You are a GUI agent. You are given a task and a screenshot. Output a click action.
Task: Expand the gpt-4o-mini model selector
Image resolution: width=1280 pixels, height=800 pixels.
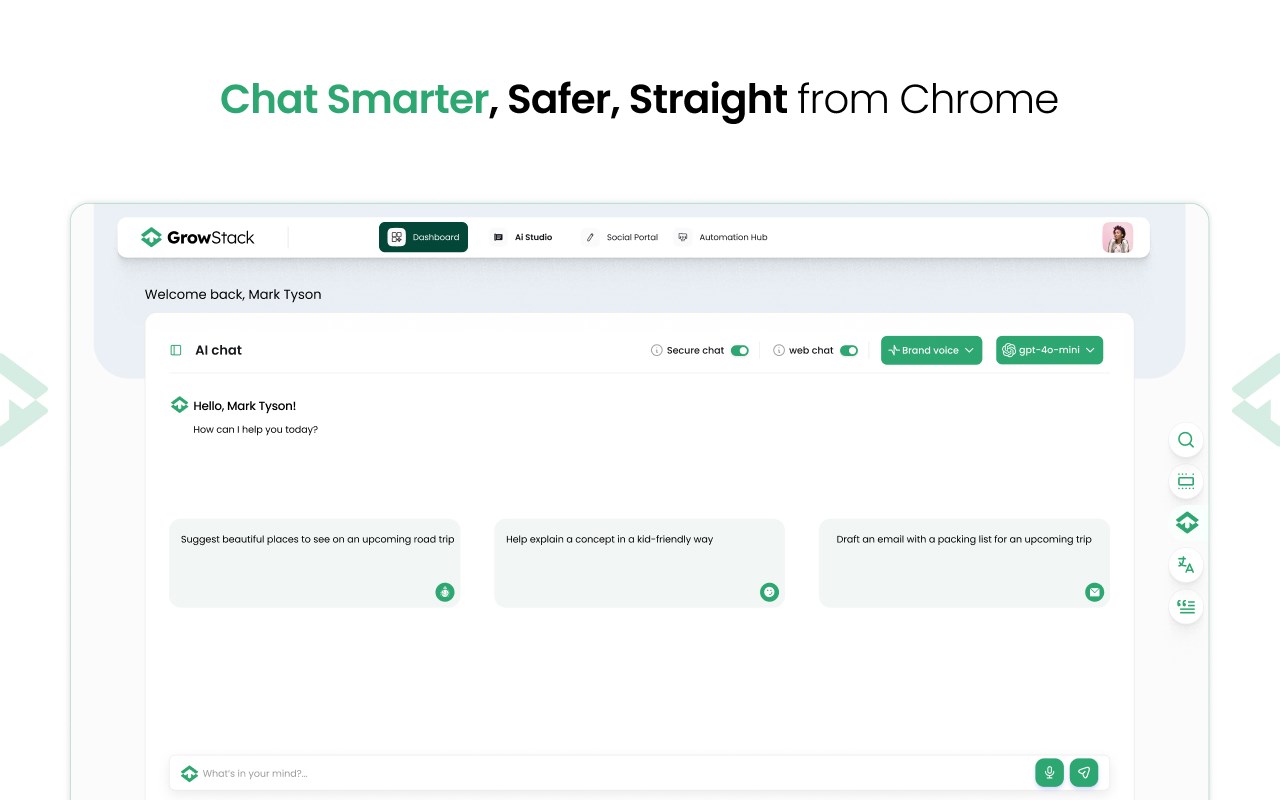point(1049,350)
